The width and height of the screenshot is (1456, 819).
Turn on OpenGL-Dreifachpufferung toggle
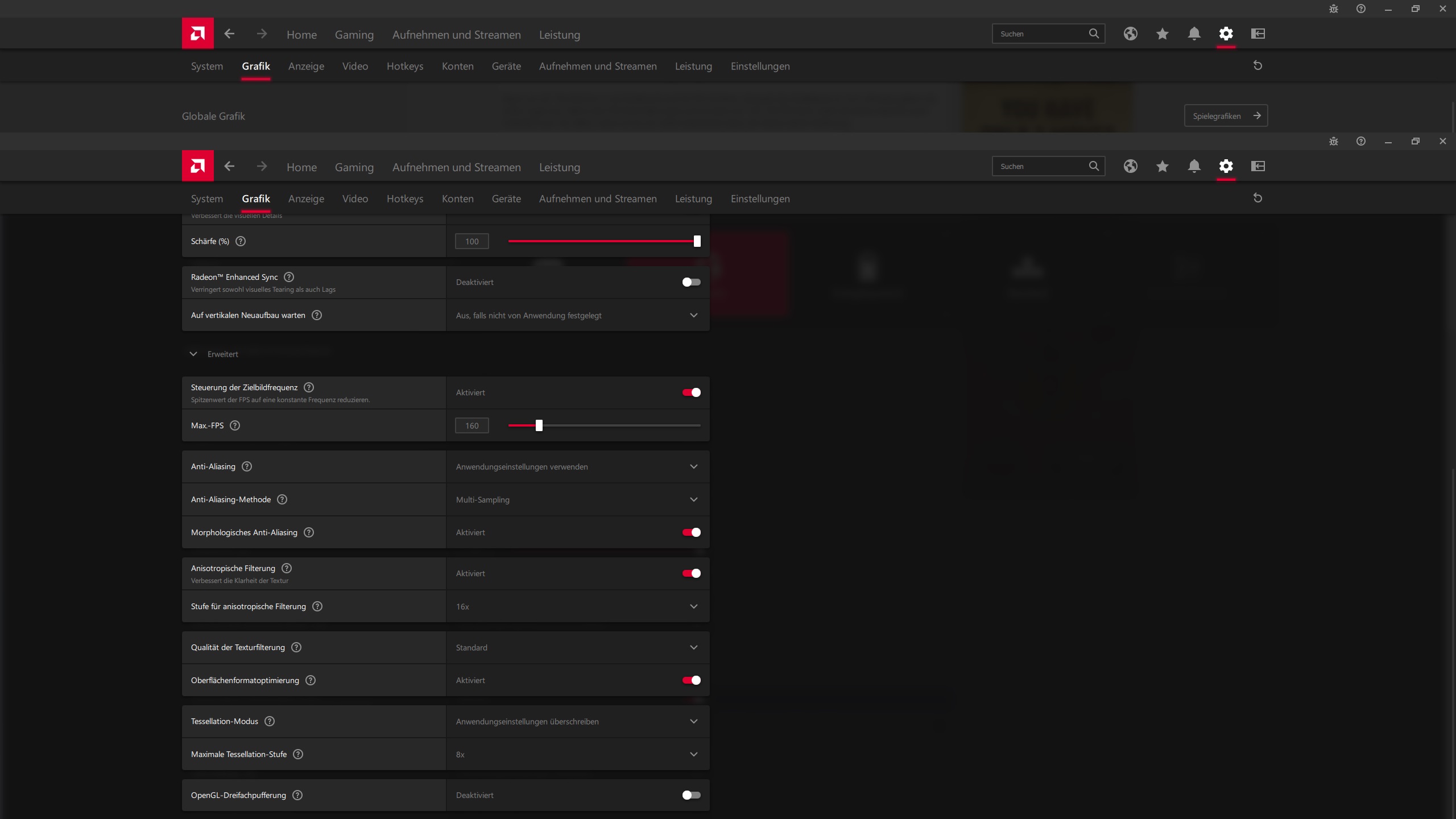691,795
